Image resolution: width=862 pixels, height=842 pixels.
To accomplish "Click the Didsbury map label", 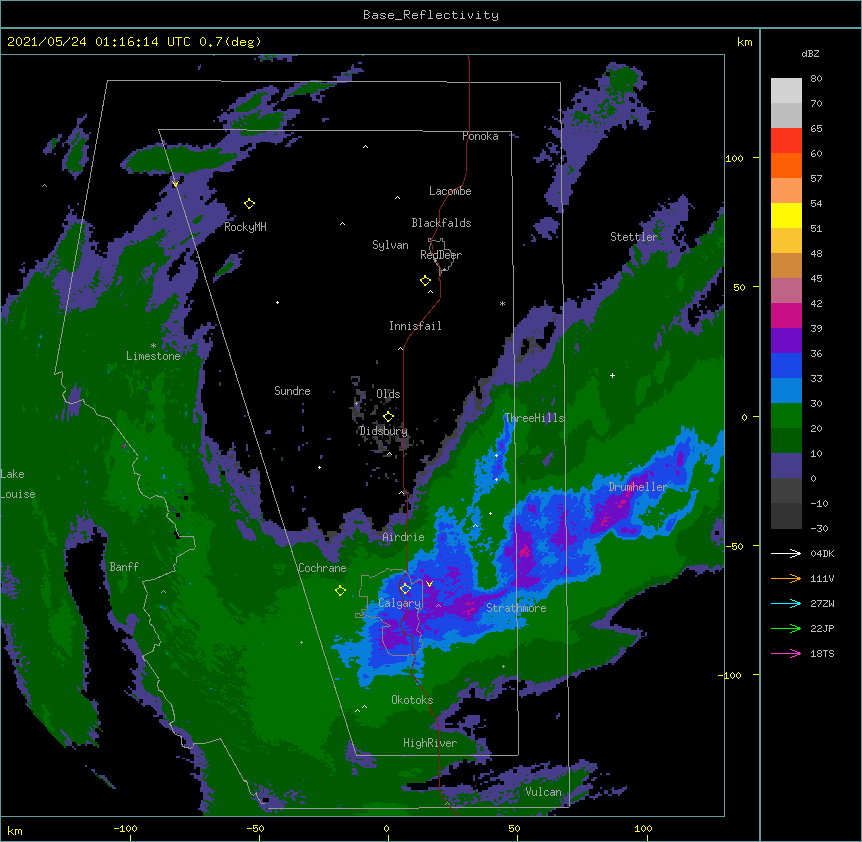I will click(383, 431).
